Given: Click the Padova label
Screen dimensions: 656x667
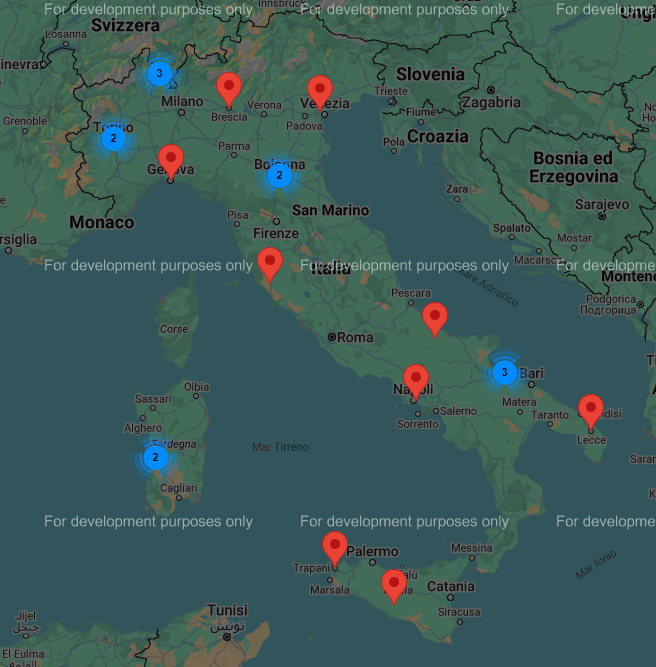Looking at the screenshot, I should 304,126.
